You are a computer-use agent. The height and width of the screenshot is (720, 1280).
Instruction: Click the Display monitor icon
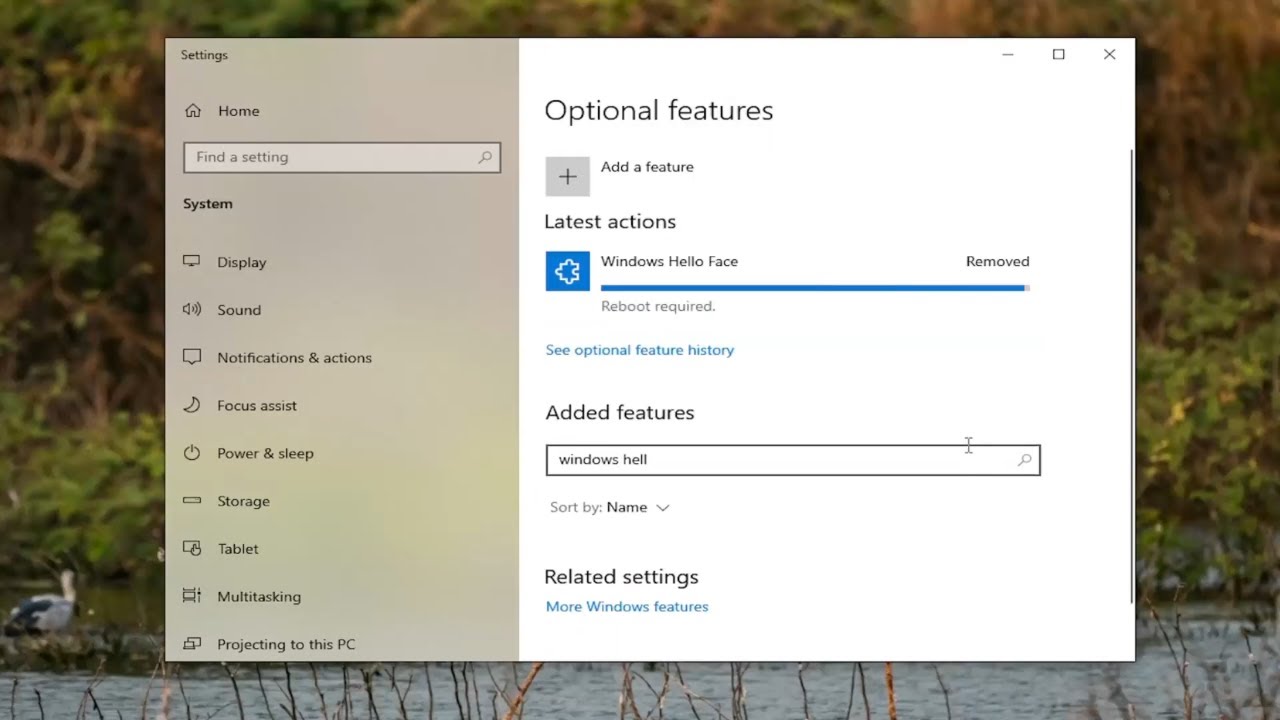(x=192, y=262)
